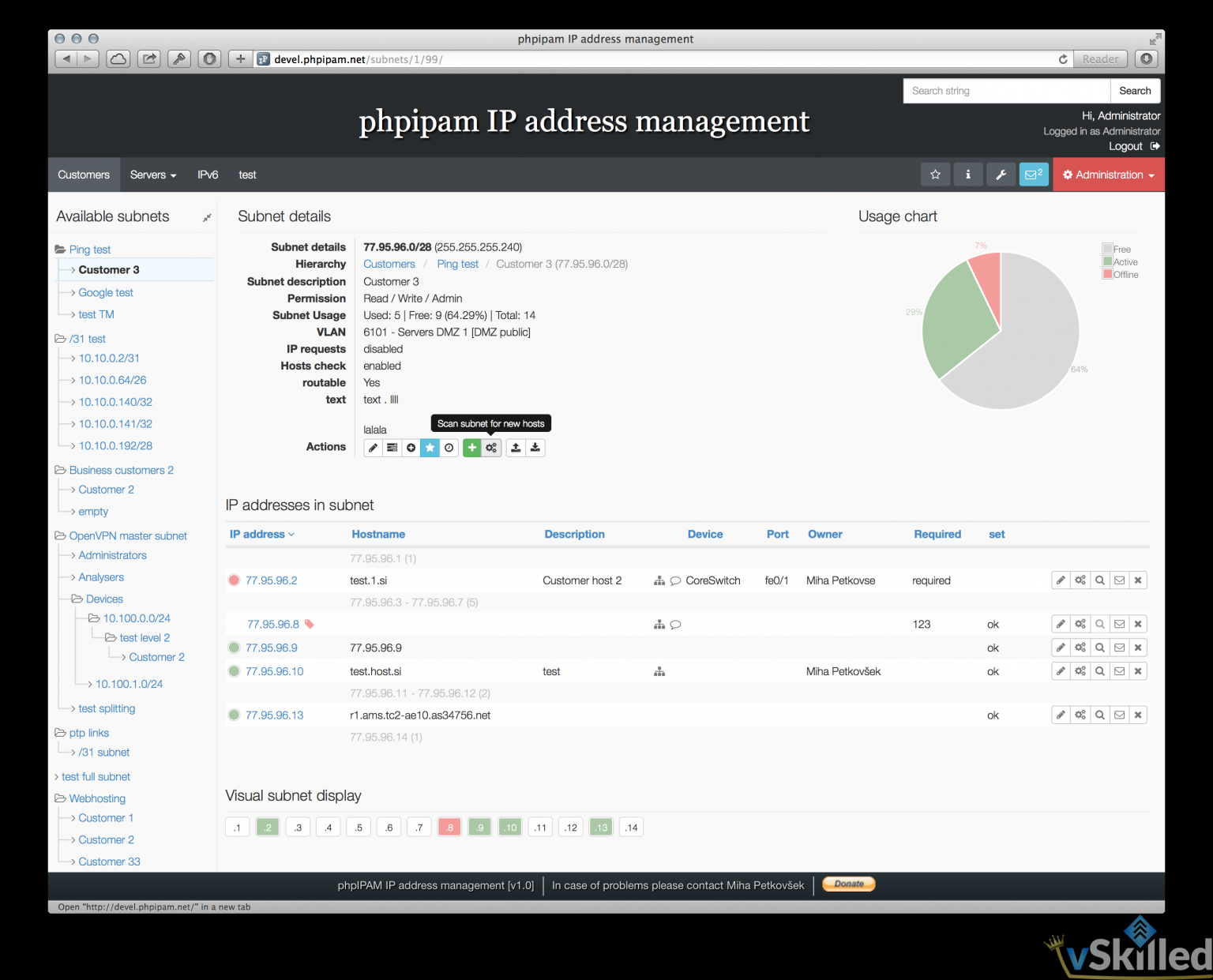Click the Ping test hierarchy breadcrumb link
Image resolution: width=1213 pixels, height=980 pixels.
point(457,264)
